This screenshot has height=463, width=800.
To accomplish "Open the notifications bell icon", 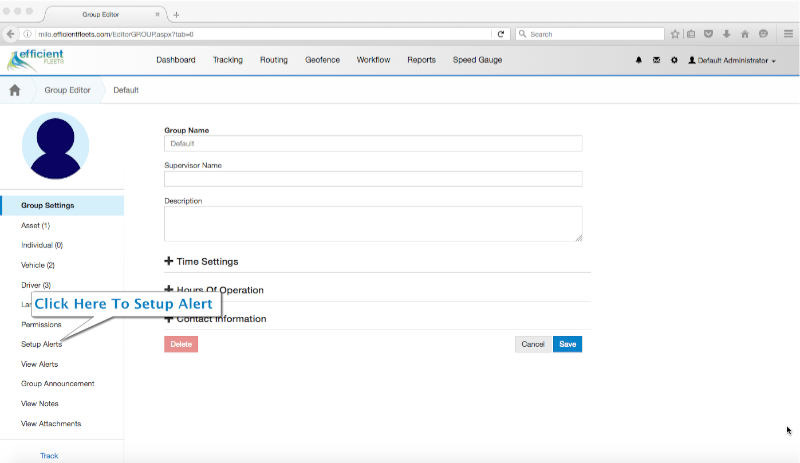I will coord(638,60).
